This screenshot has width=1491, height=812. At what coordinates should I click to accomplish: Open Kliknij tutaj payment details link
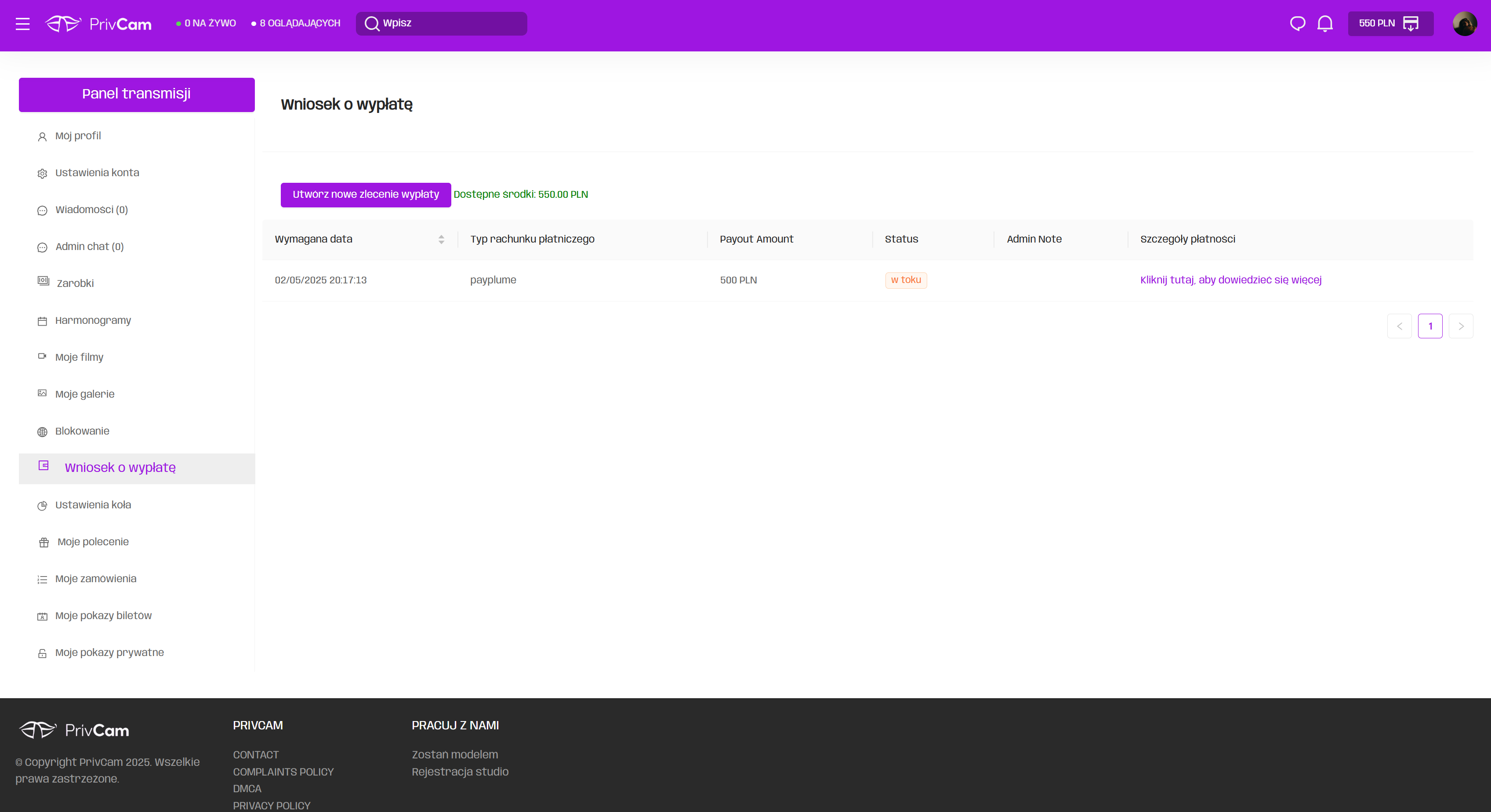tap(1230, 280)
